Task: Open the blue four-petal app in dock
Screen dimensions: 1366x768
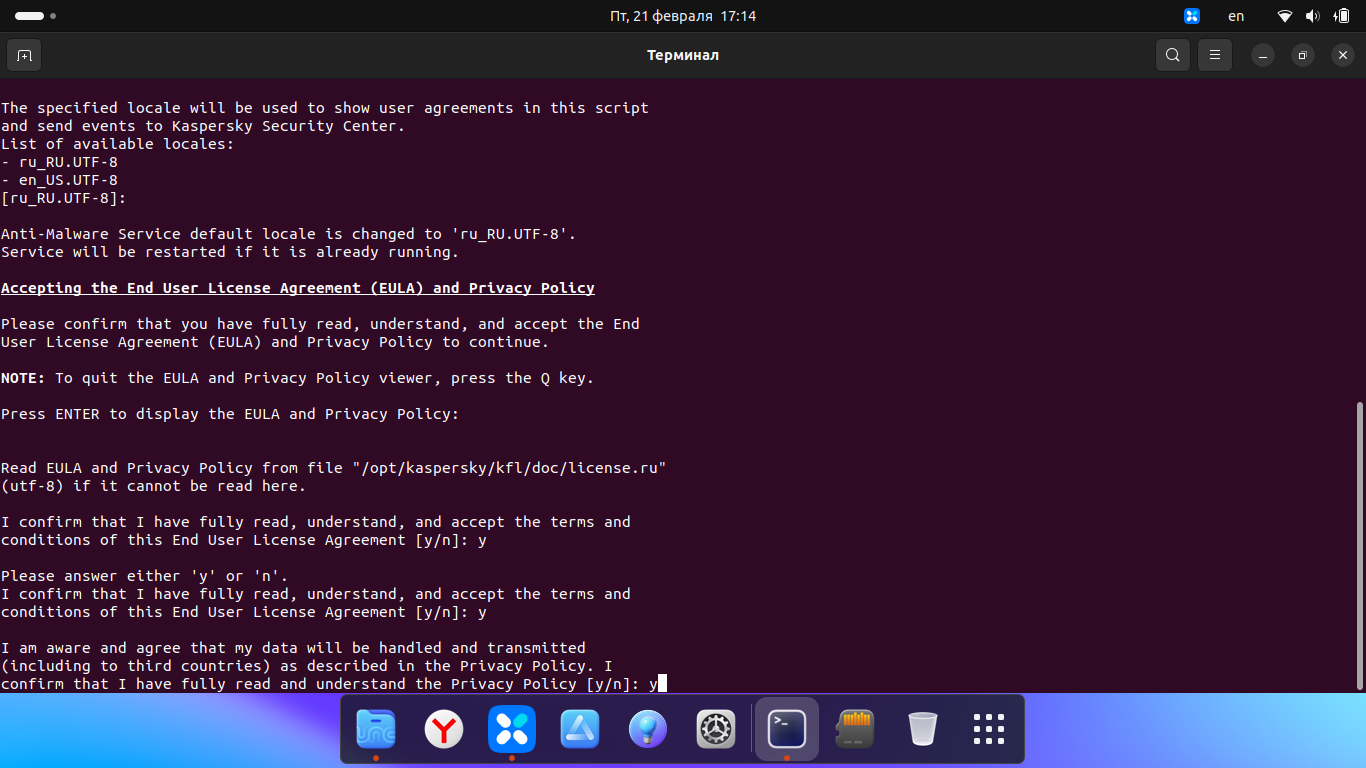Action: pos(512,729)
